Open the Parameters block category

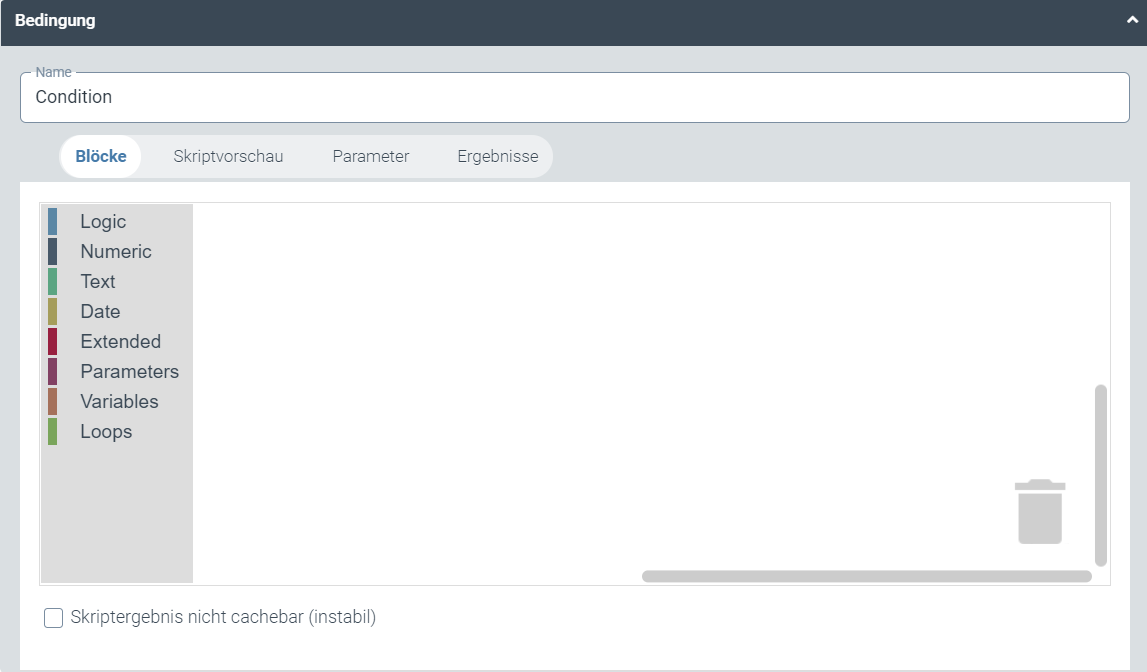pyautogui.click(x=128, y=371)
